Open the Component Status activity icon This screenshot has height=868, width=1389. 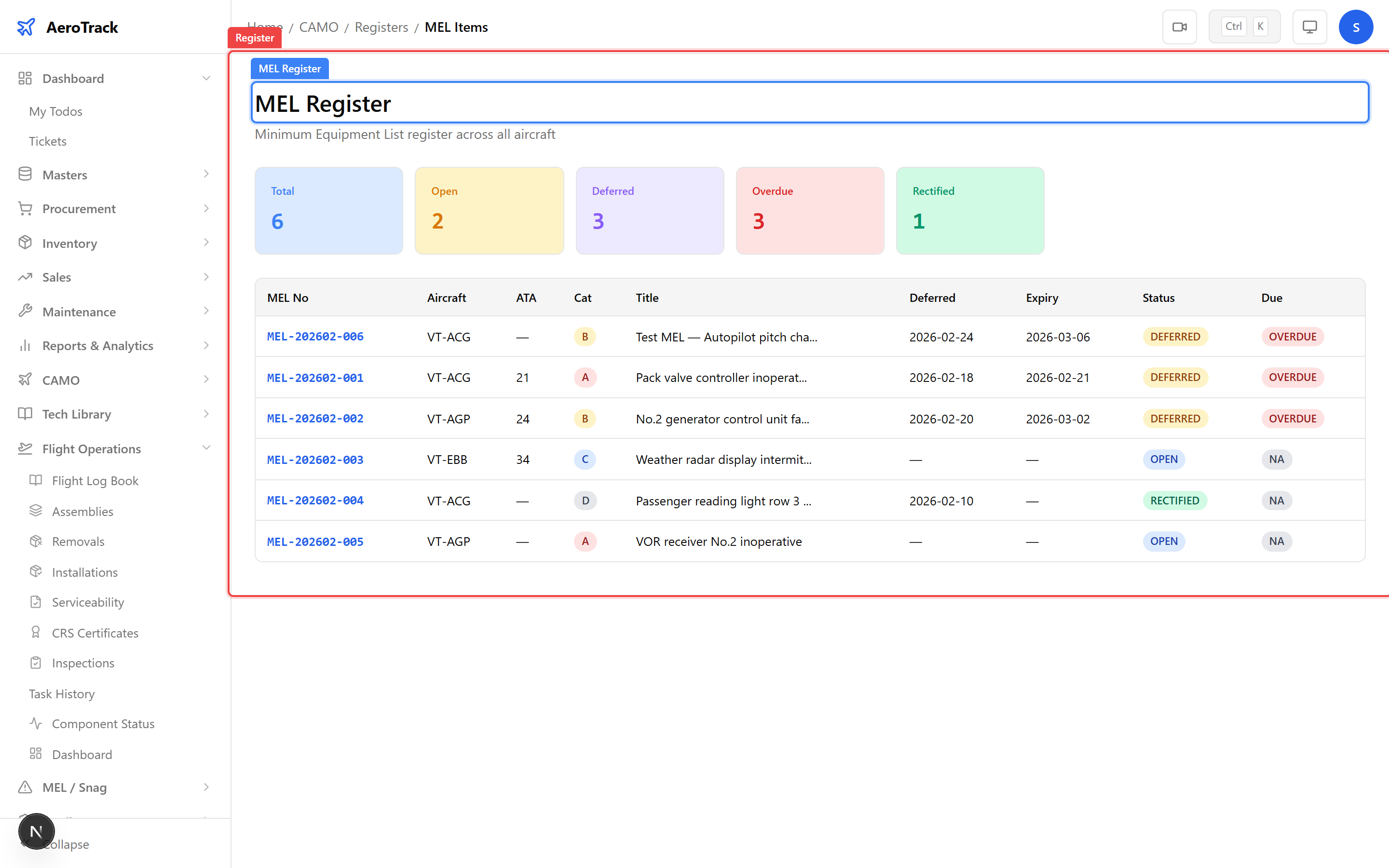pos(36,723)
